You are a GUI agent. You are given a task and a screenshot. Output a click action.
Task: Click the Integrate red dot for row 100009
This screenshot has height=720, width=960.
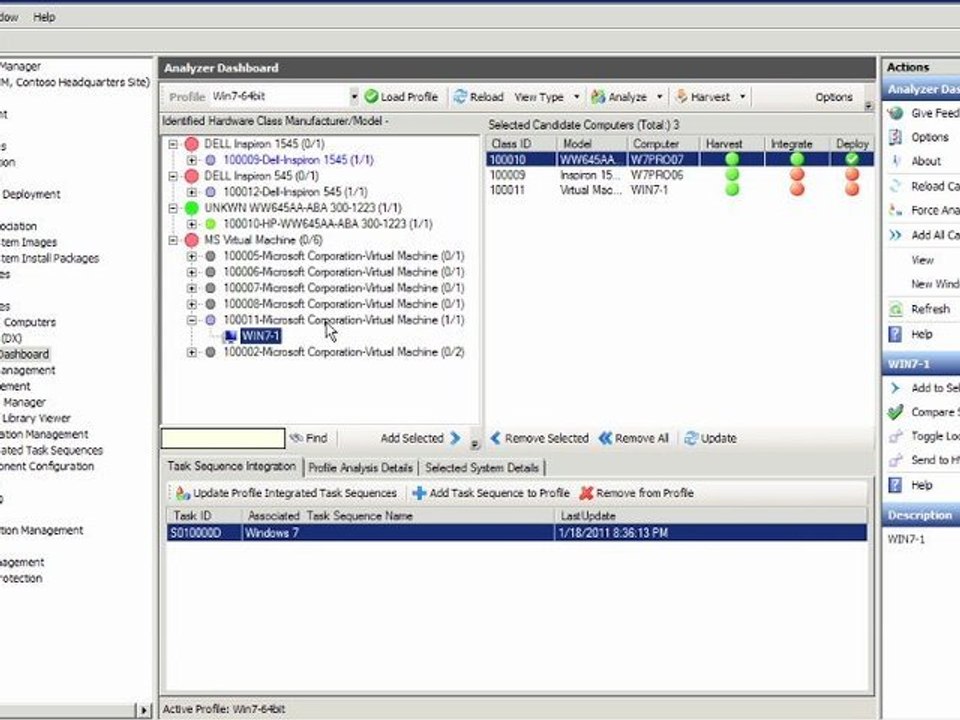[797, 174]
